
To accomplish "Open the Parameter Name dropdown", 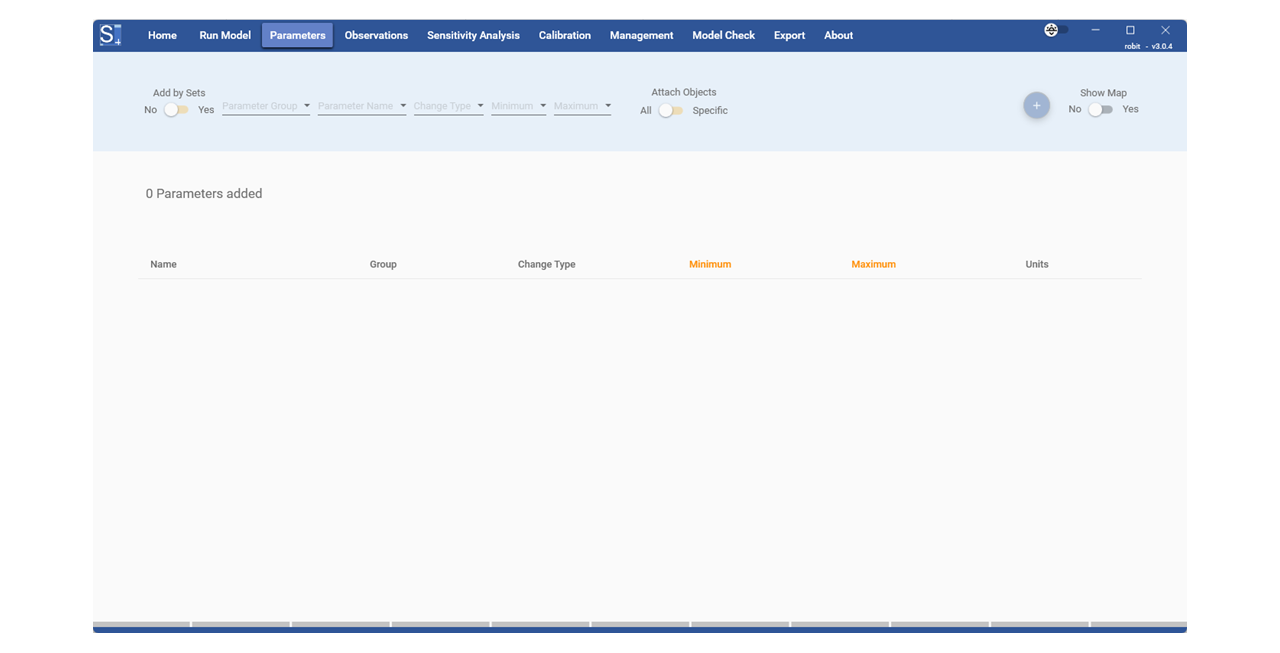I will (x=362, y=106).
